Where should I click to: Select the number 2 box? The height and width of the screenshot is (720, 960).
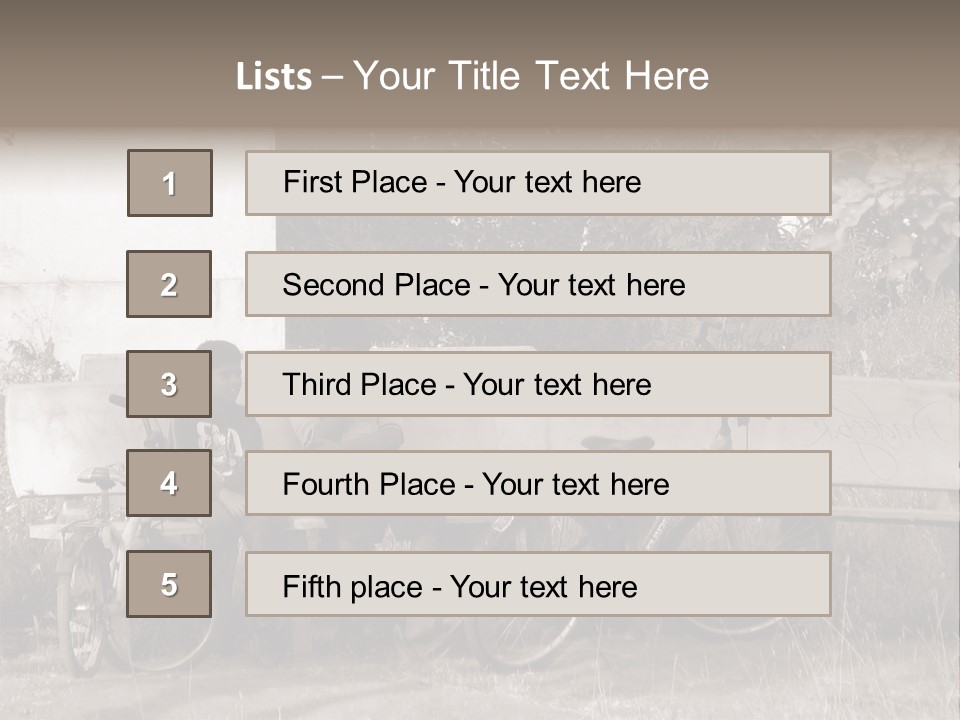(x=170, y=284)
